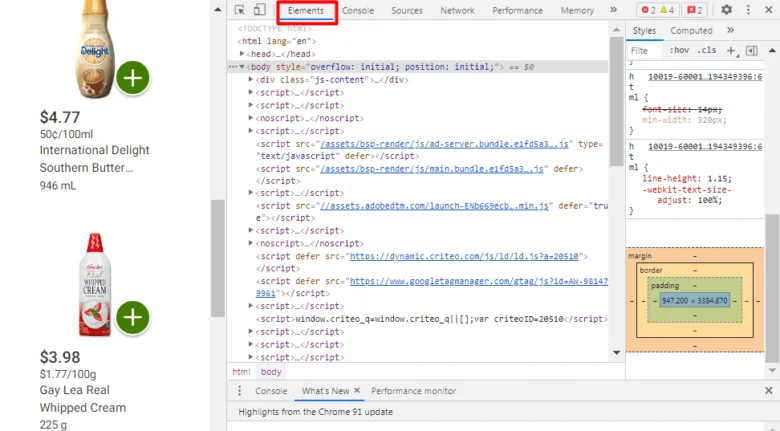Screen dimensions: 780x431
Task: Open the Performance tab
Action: (518, 10)
